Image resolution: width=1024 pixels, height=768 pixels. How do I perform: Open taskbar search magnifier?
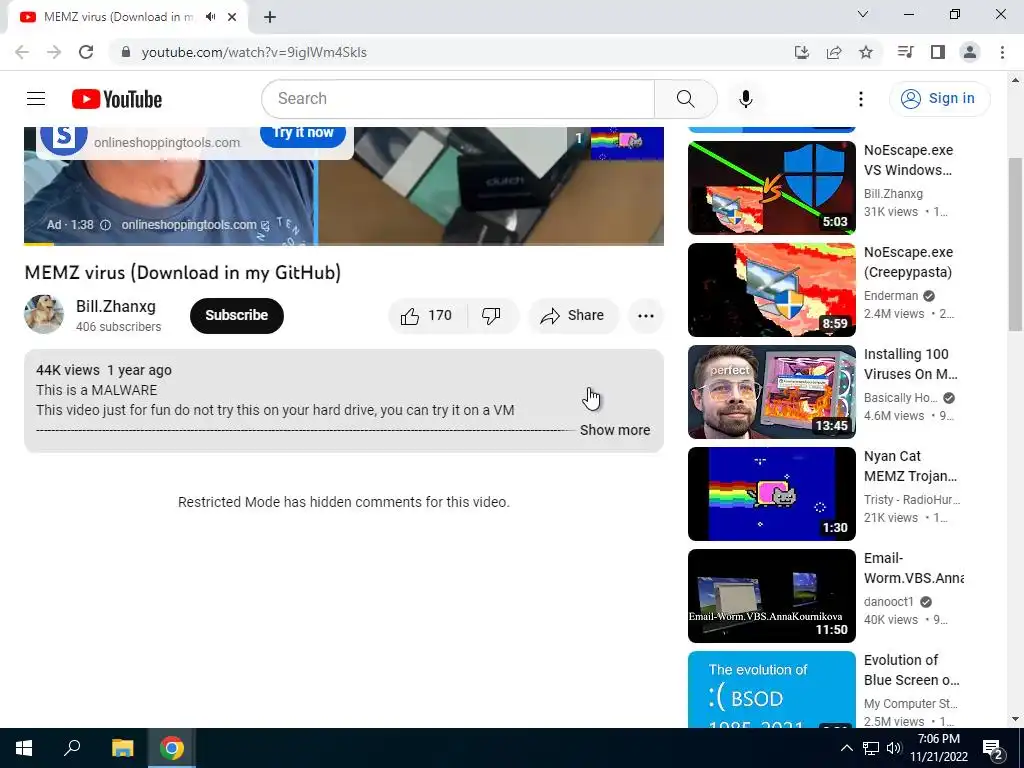[72, 748]
